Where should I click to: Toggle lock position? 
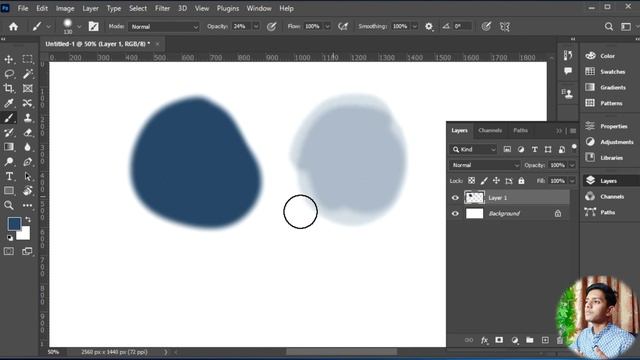point(496,181)
